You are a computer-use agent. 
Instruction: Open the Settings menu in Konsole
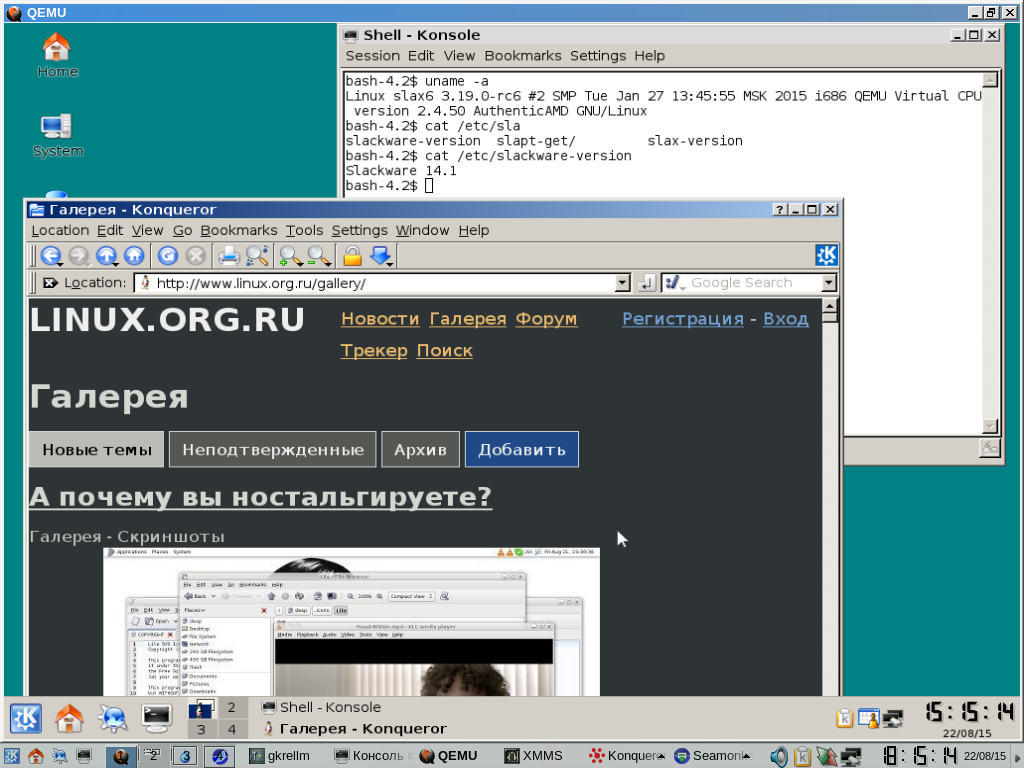click(x=598, y=56)
